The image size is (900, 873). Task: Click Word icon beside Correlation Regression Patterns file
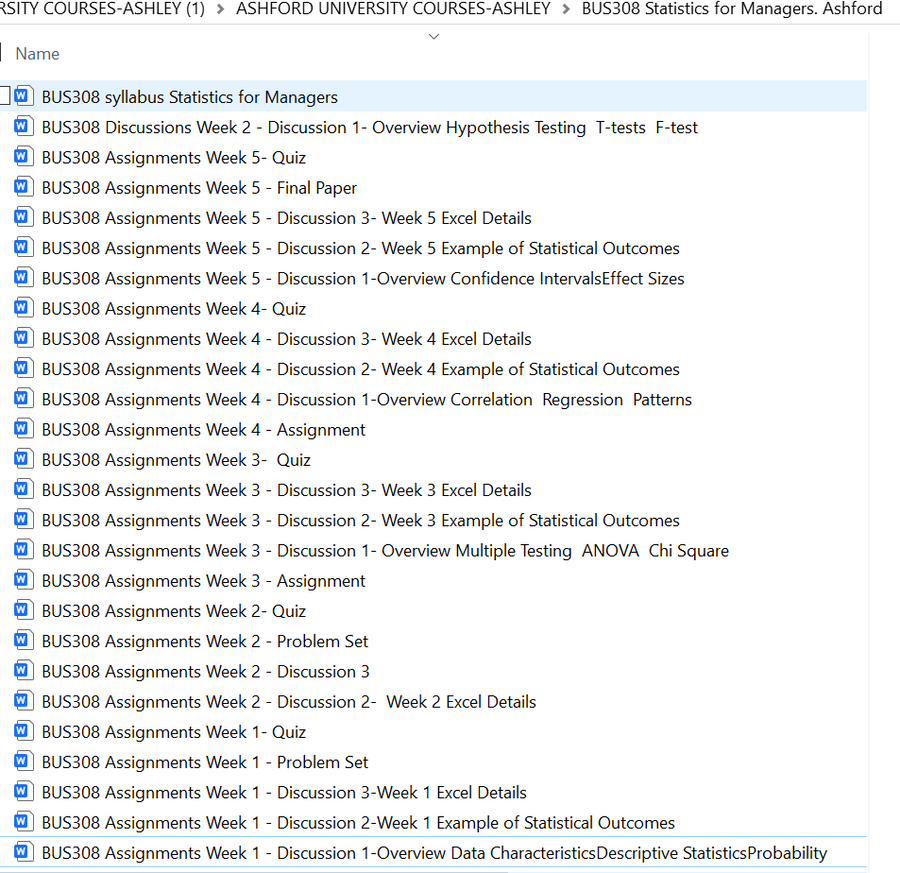coord(23,399)
